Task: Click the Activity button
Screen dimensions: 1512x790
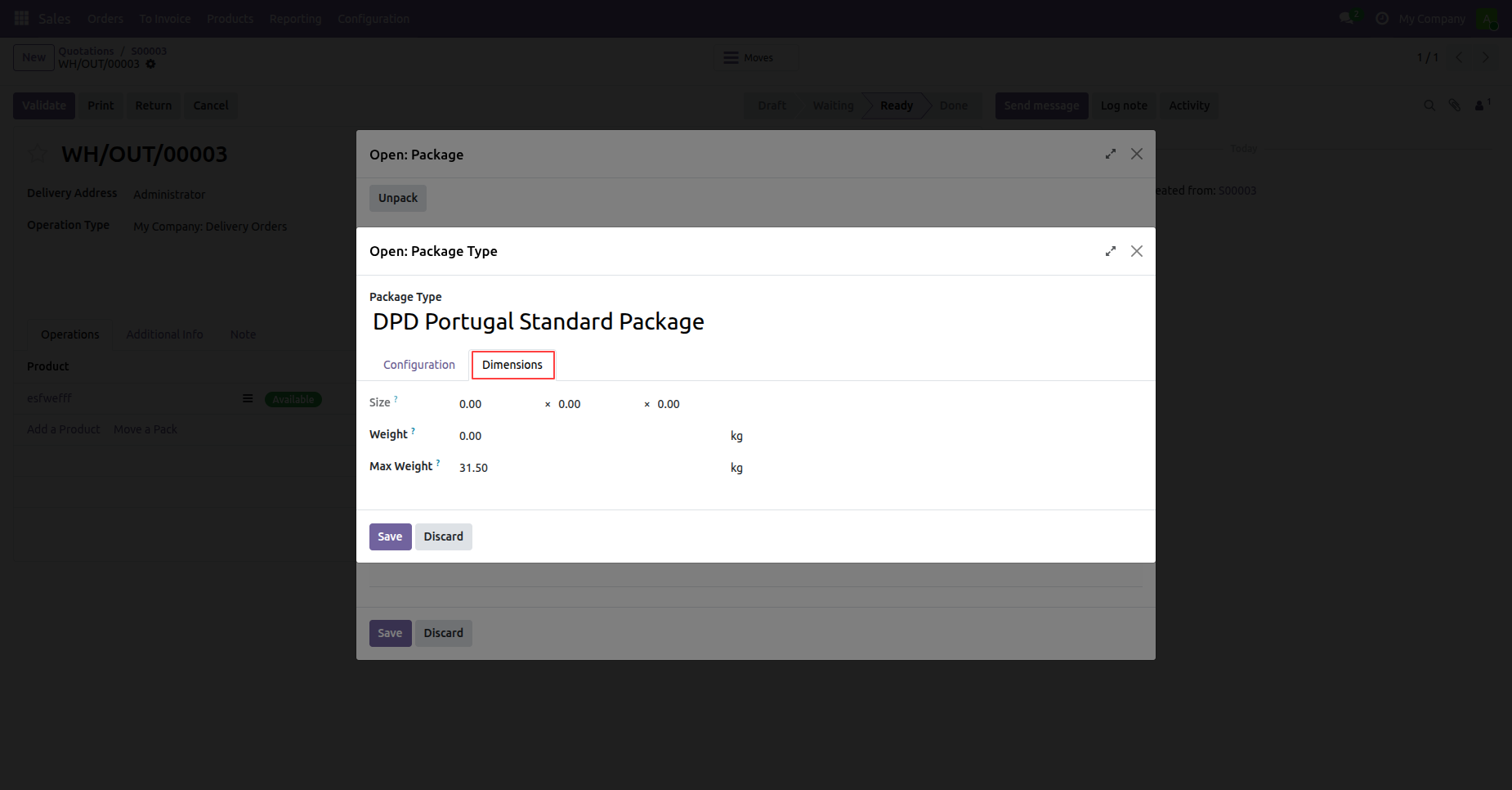Action: point(1189,105)
